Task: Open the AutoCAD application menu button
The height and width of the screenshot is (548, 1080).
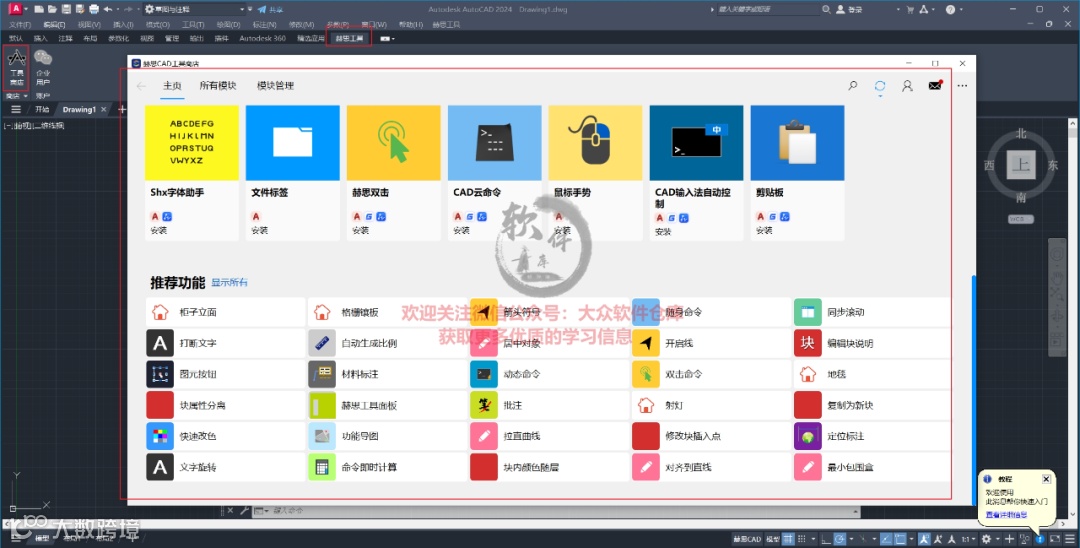Action: click(14, 9)
